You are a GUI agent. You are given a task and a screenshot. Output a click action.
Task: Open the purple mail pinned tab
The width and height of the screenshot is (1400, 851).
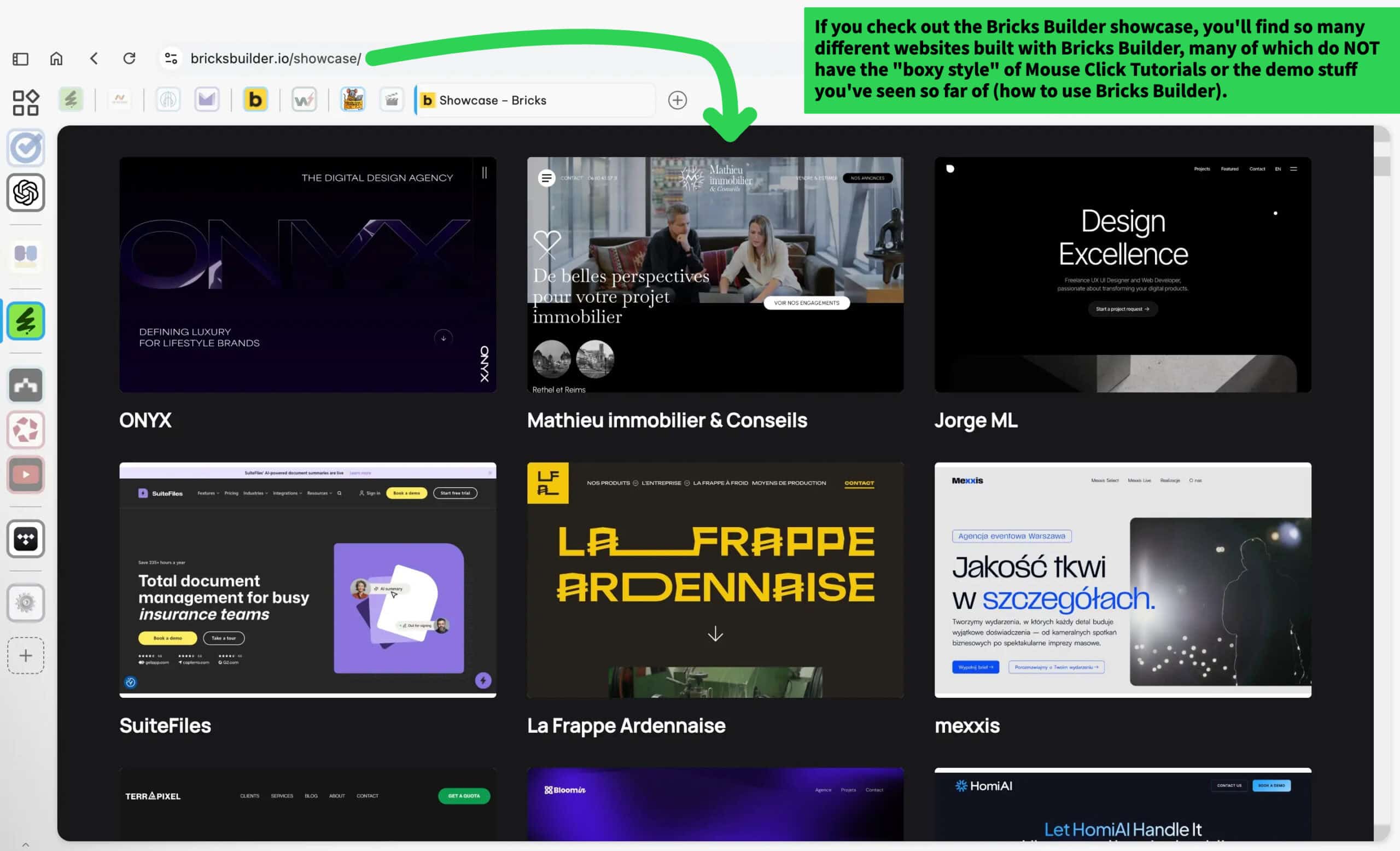coord(206,100)
